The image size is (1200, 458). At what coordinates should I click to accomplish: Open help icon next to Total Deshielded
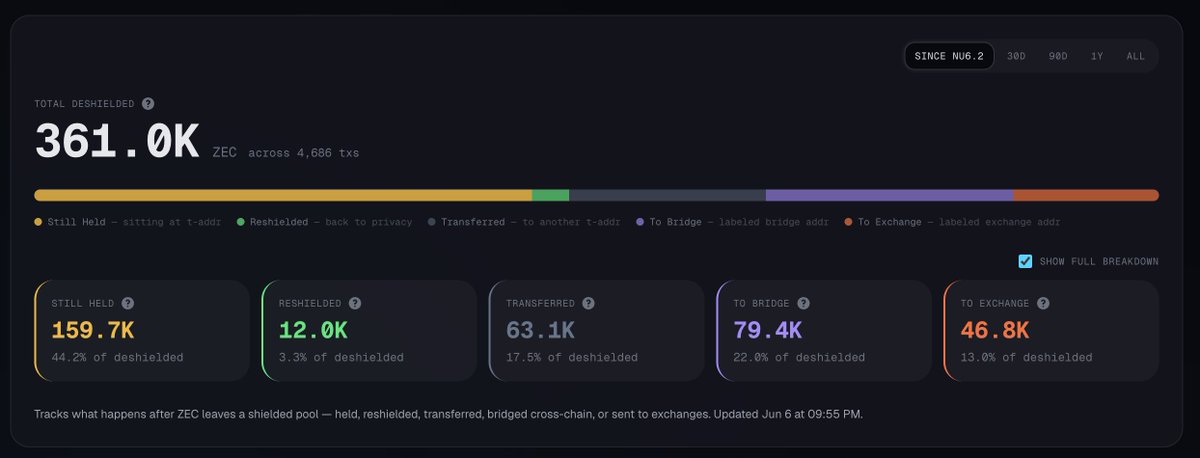click(x=148, y=104)
